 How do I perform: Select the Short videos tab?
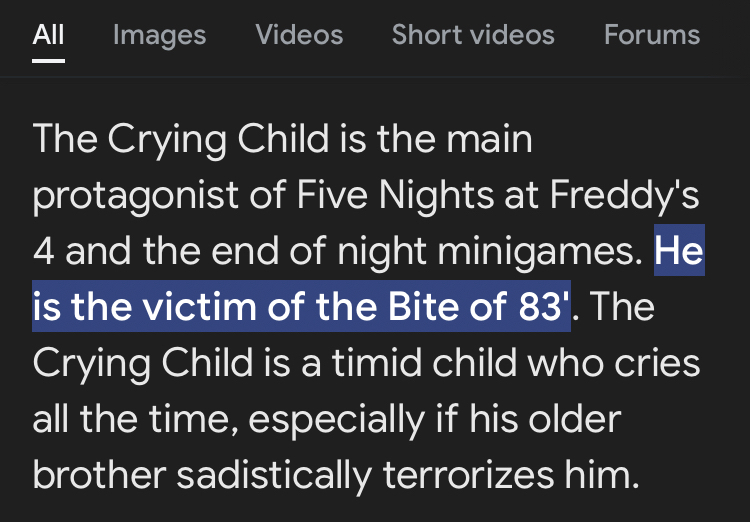[473, 35]
